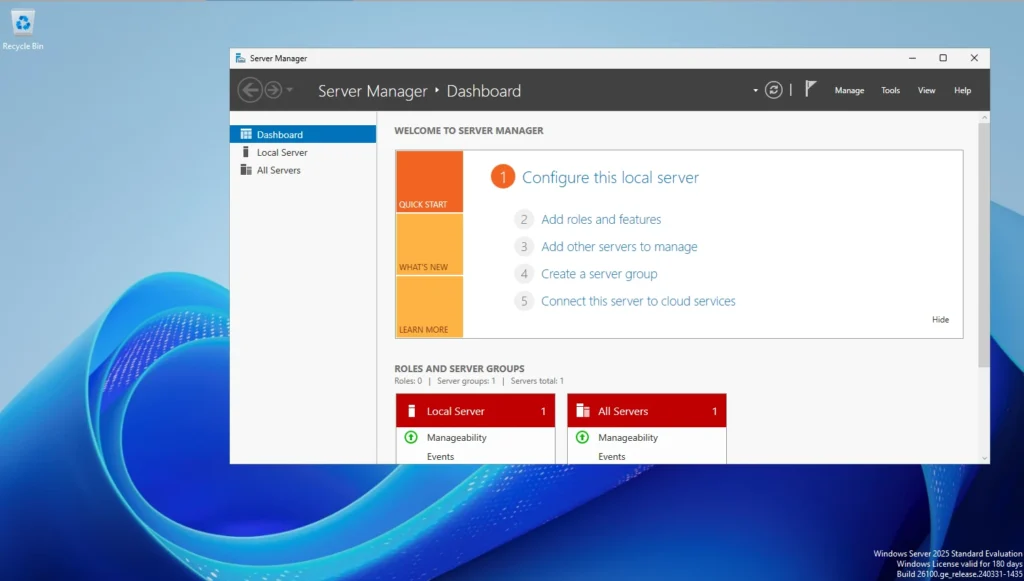This screenshot has width=1024, height=581.
Task: Click Manageability text in the All Servers tile
Action: (628, 437)
